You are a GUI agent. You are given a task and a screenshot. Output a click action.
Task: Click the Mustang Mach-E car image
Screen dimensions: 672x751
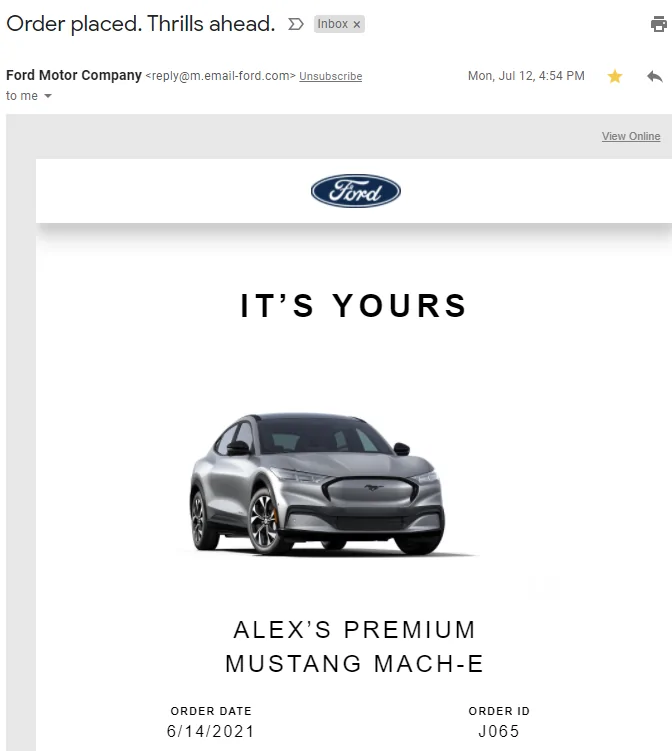(317, 484)
